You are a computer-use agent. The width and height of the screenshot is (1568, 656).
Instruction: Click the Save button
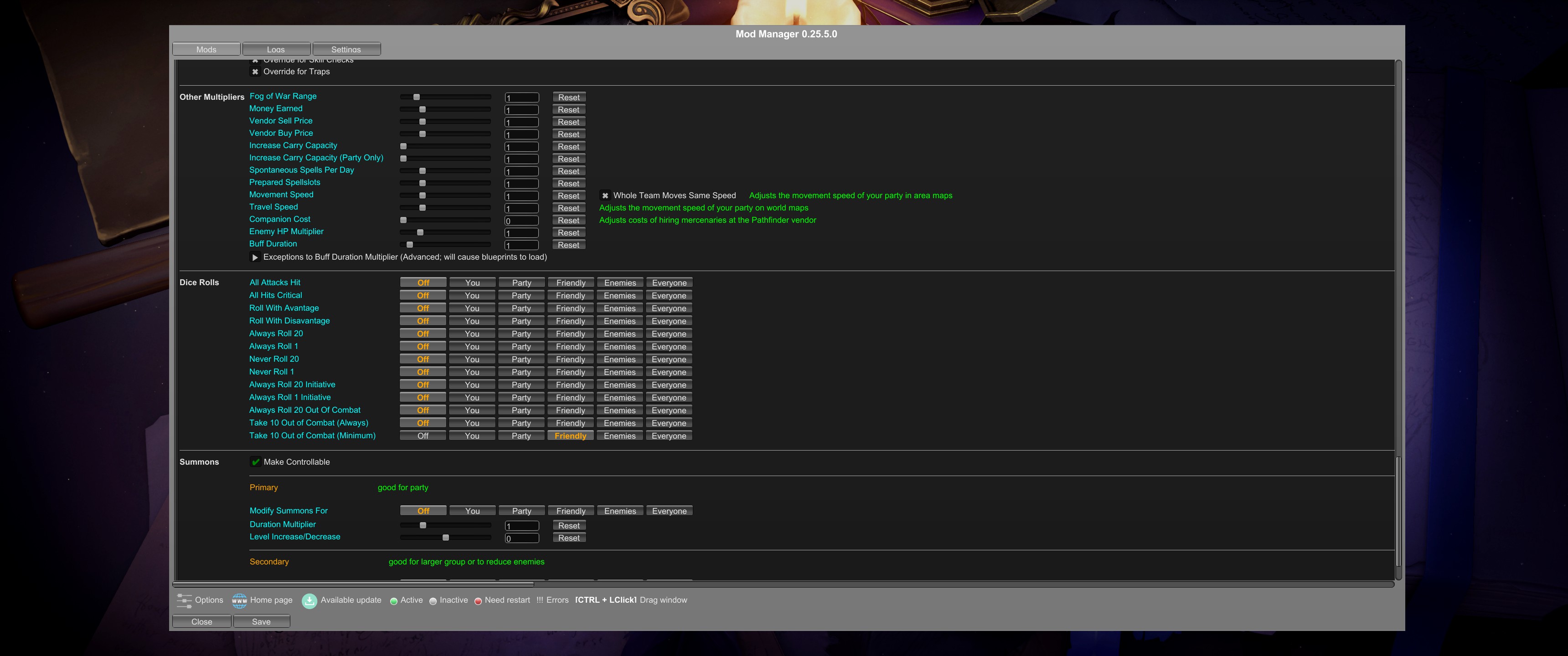coord(261,621)
